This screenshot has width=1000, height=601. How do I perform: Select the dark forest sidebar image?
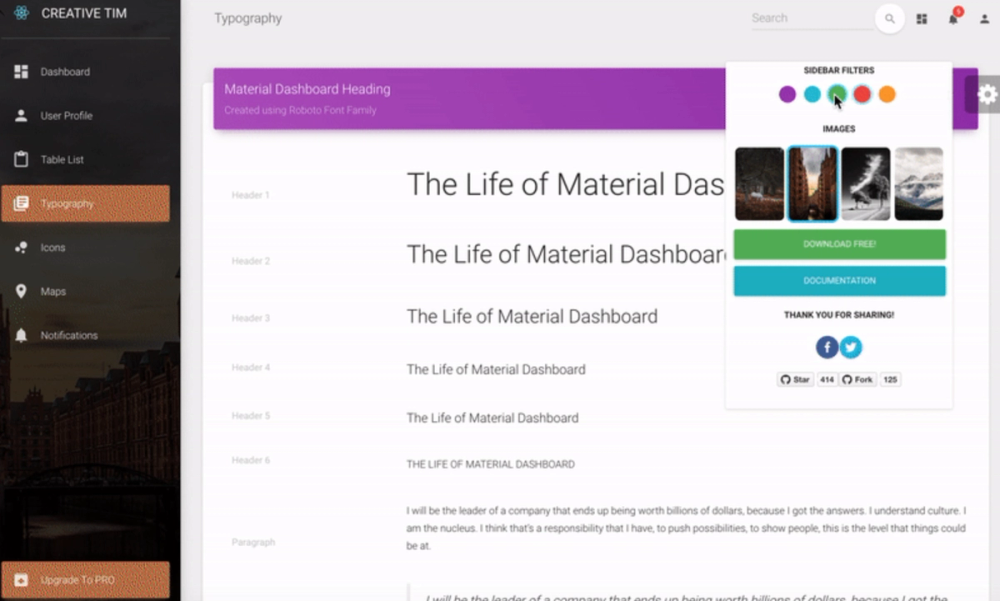tap(760, 184)
